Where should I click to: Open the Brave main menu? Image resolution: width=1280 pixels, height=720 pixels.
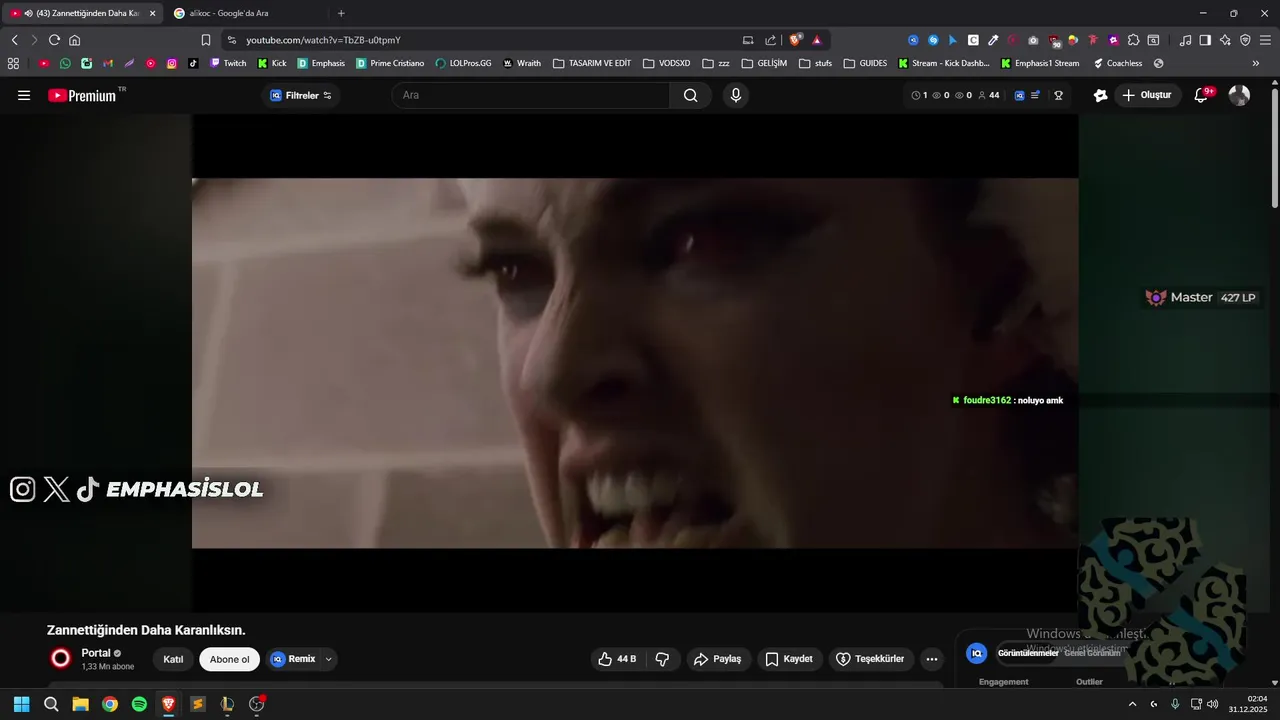pos(1265,40)
